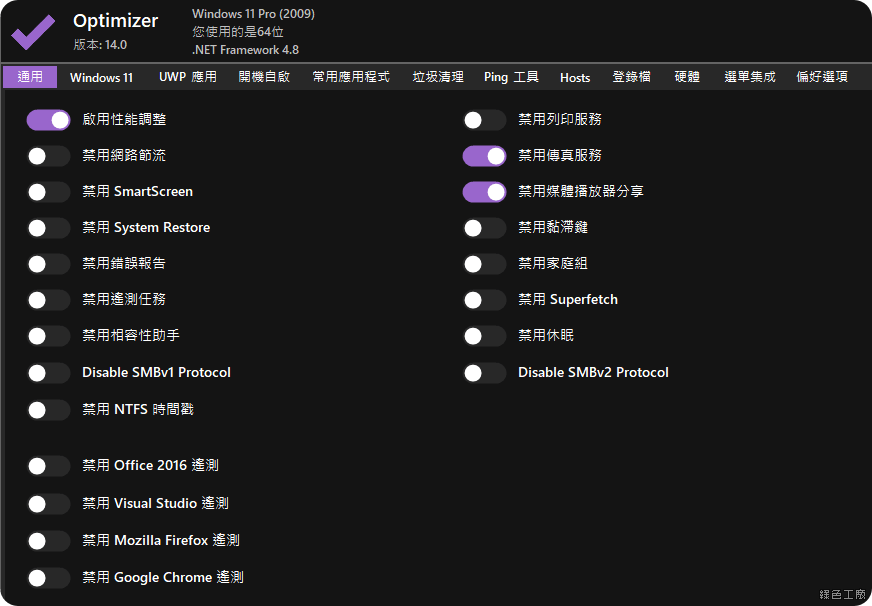Turn off the 啟用性能調整 toggle
The height and width of the screenshot is (606, 872).
[48, 120]
